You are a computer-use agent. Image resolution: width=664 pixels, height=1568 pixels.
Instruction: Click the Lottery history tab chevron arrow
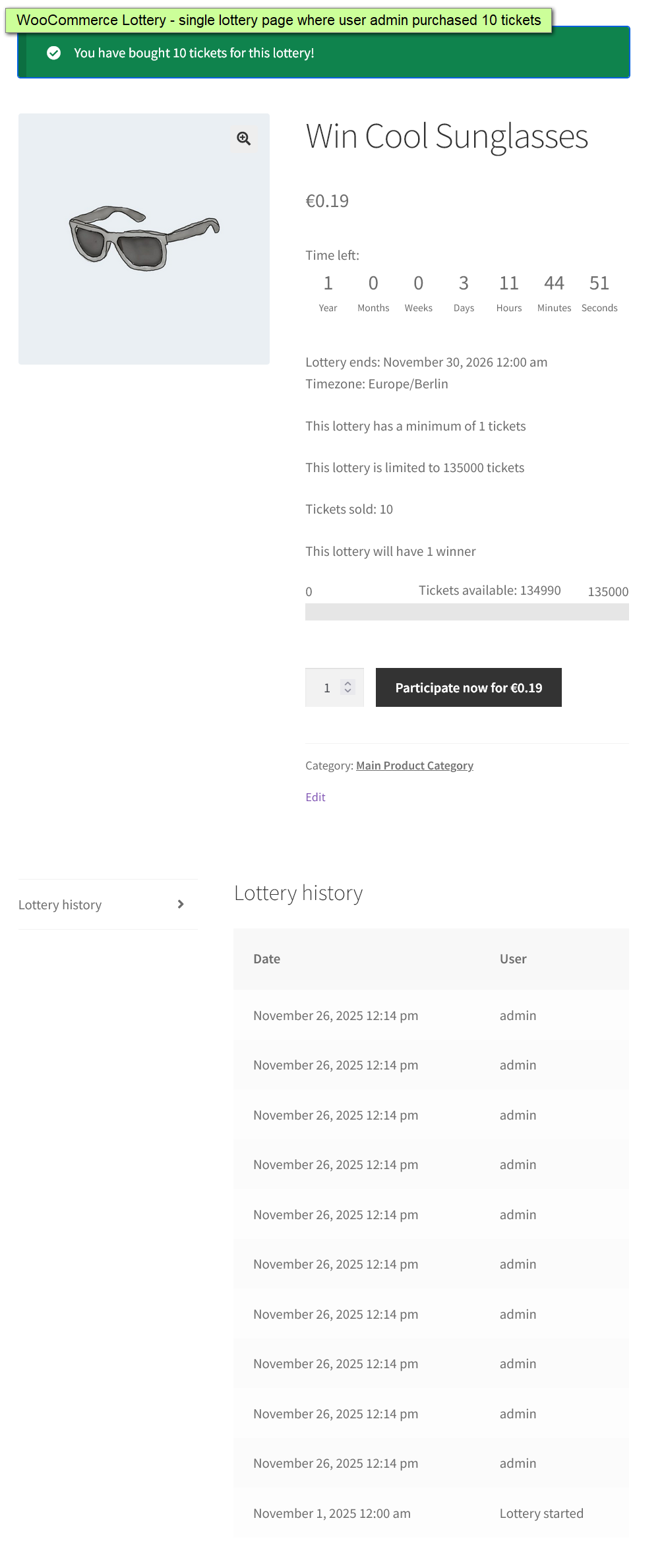(181, 904)
